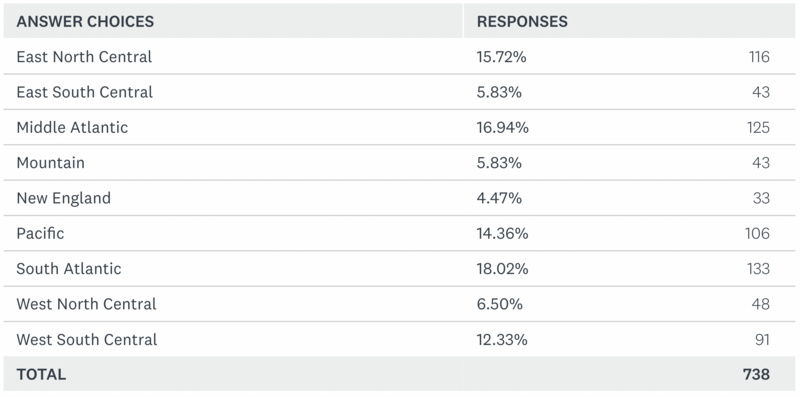
Task: Click the RESPONSES column header
Action: (x=522, y=21)
